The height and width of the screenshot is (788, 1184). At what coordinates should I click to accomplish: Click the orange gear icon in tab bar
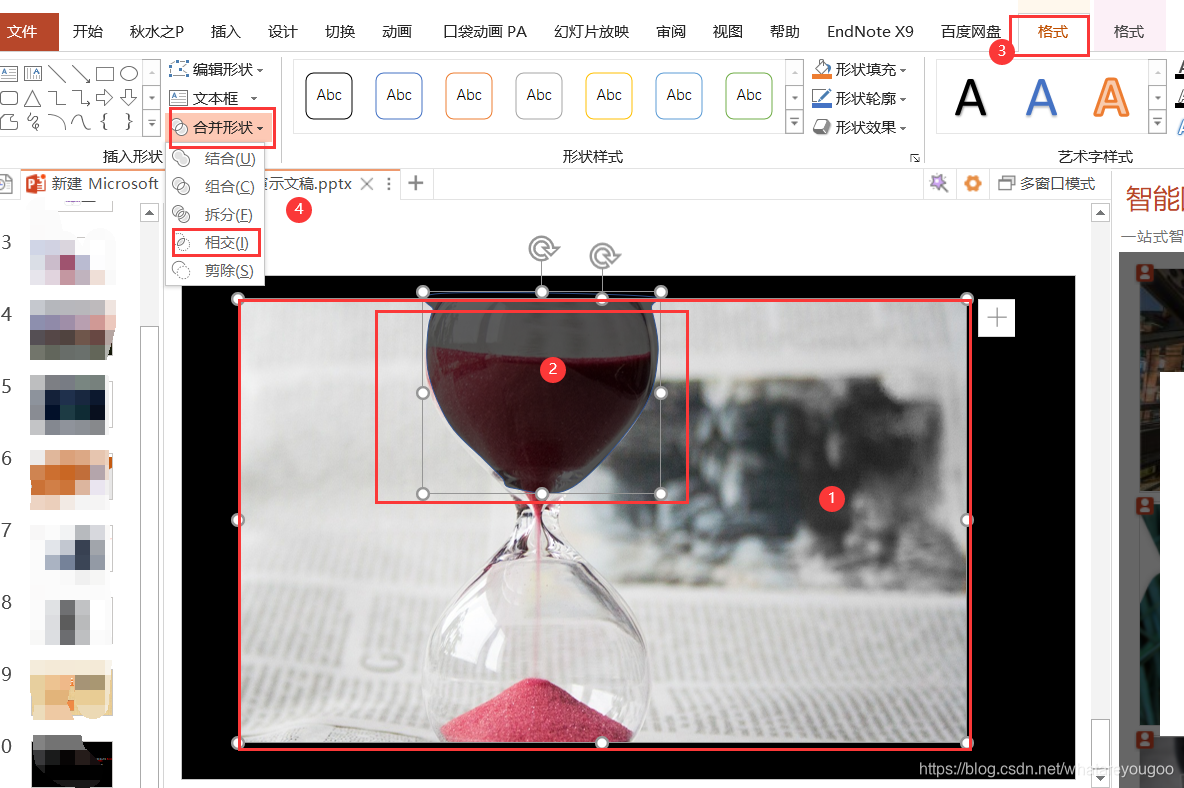(x=973, y=183)
